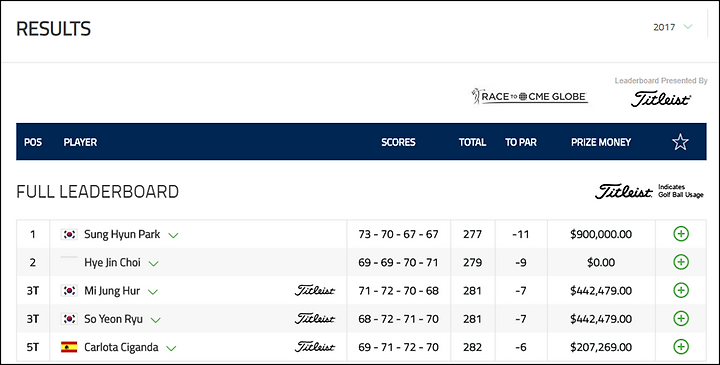The width and height of the screenshot is (720, 365).
Task: Expand Hye Jin Choi row chevron
Action: (x=153, y=264)
